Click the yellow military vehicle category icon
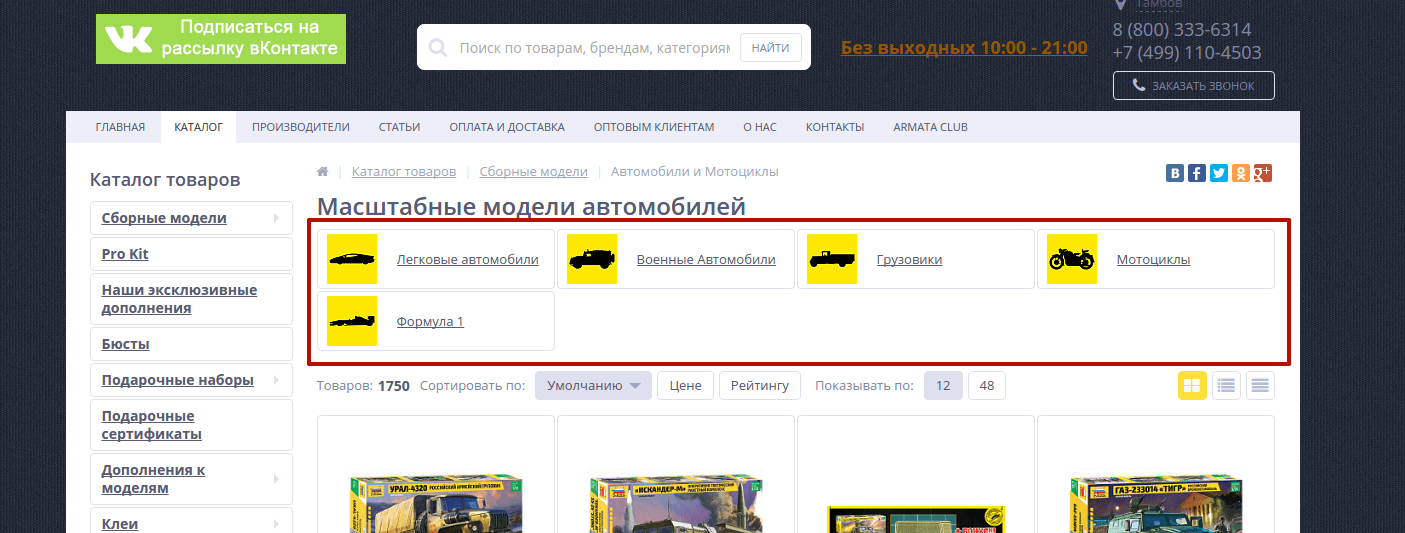This screenshot has height=533, width=1405. 592,259
